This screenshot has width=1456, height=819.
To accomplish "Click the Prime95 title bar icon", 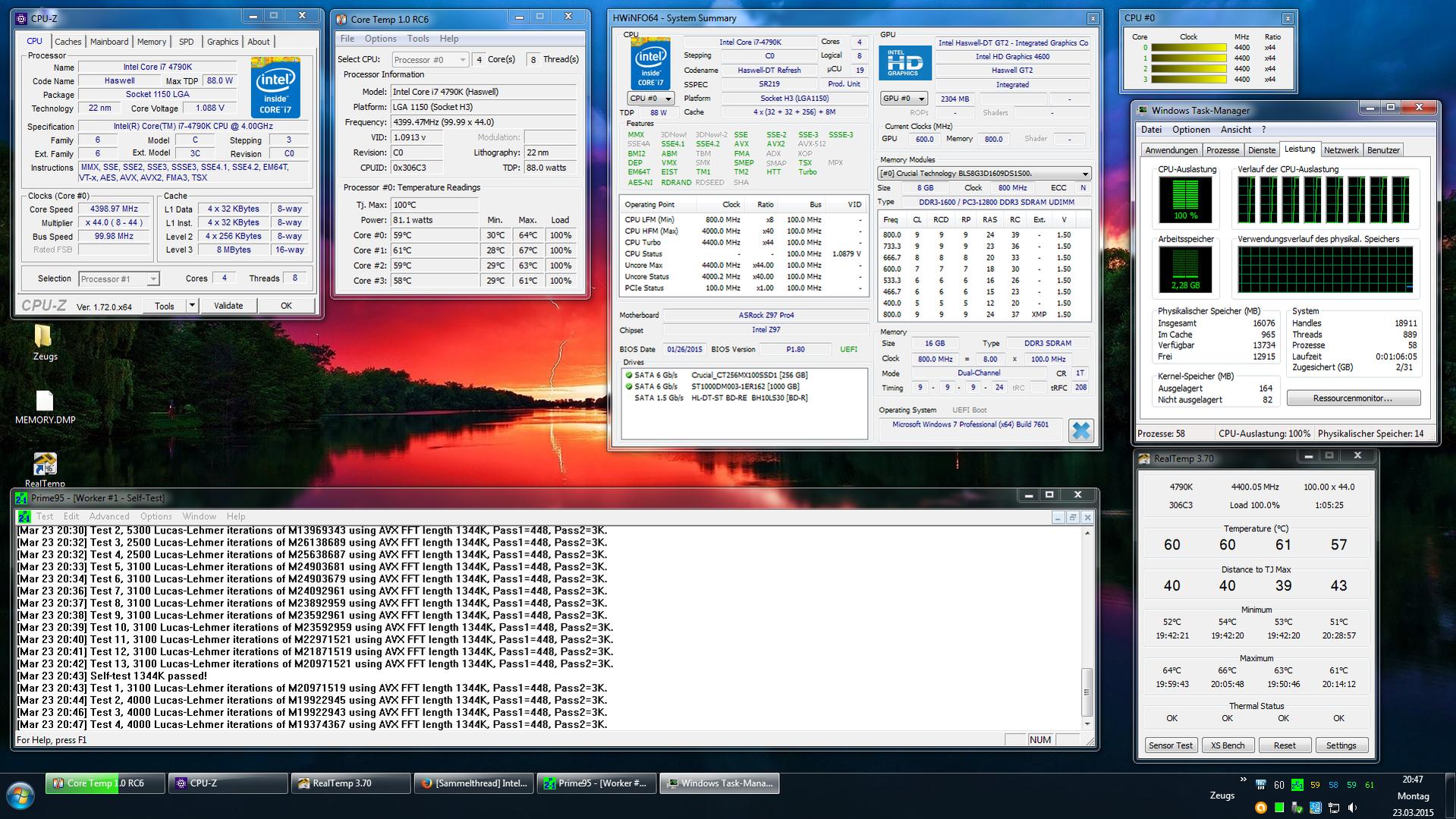I will click(21, 498).
